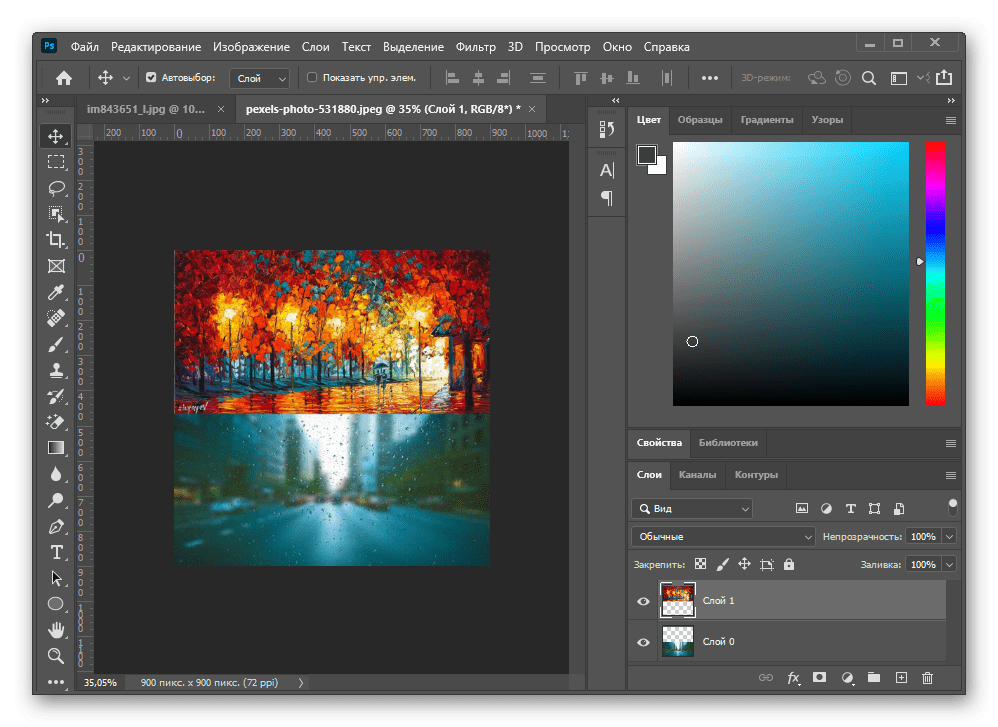This screenshot has height=727, width=998.
Task: Select the Type tool
Action: [56, 553]
